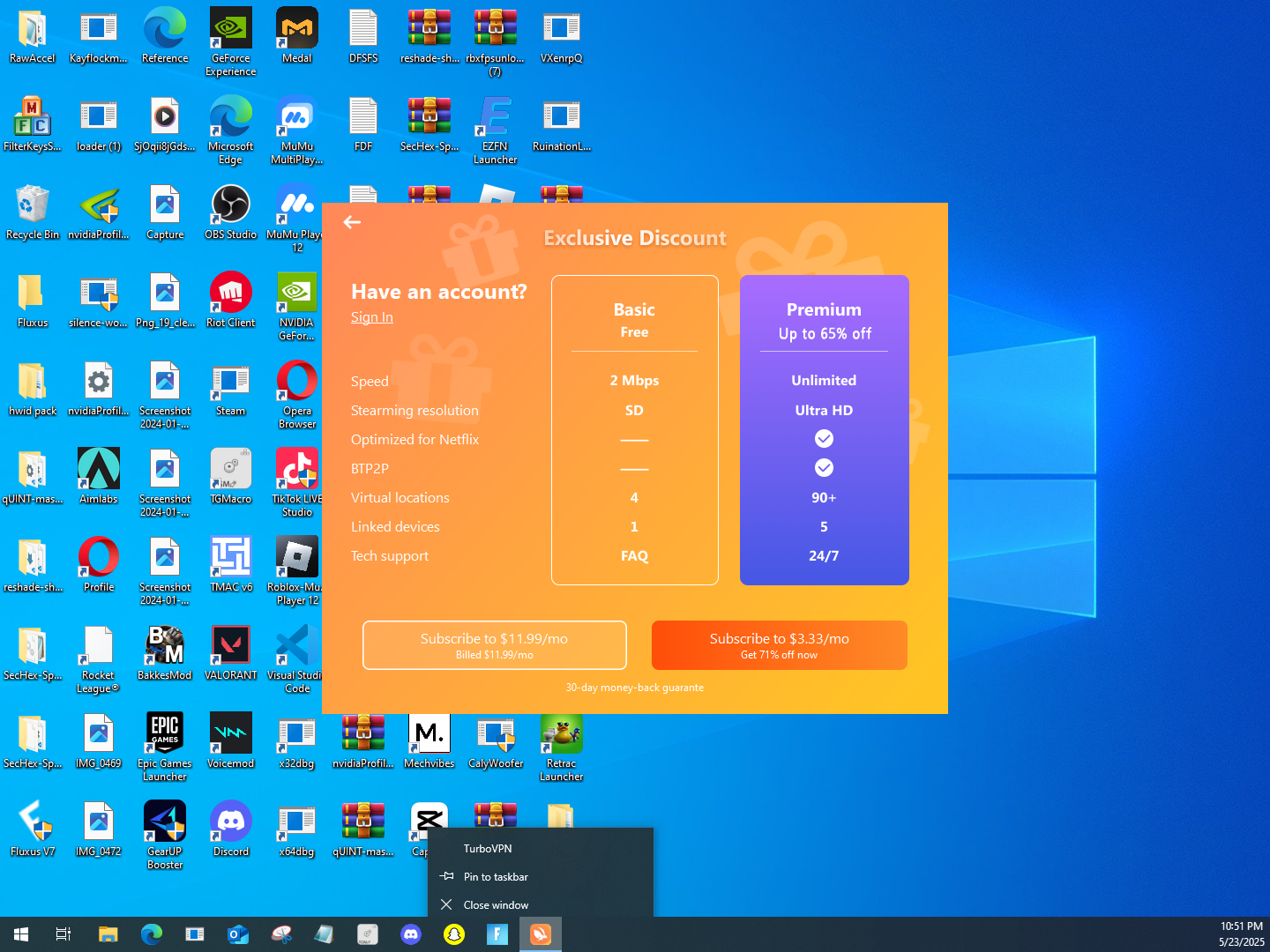
Task: Open Discord from the taskbar
Action: tap(411, 934)
